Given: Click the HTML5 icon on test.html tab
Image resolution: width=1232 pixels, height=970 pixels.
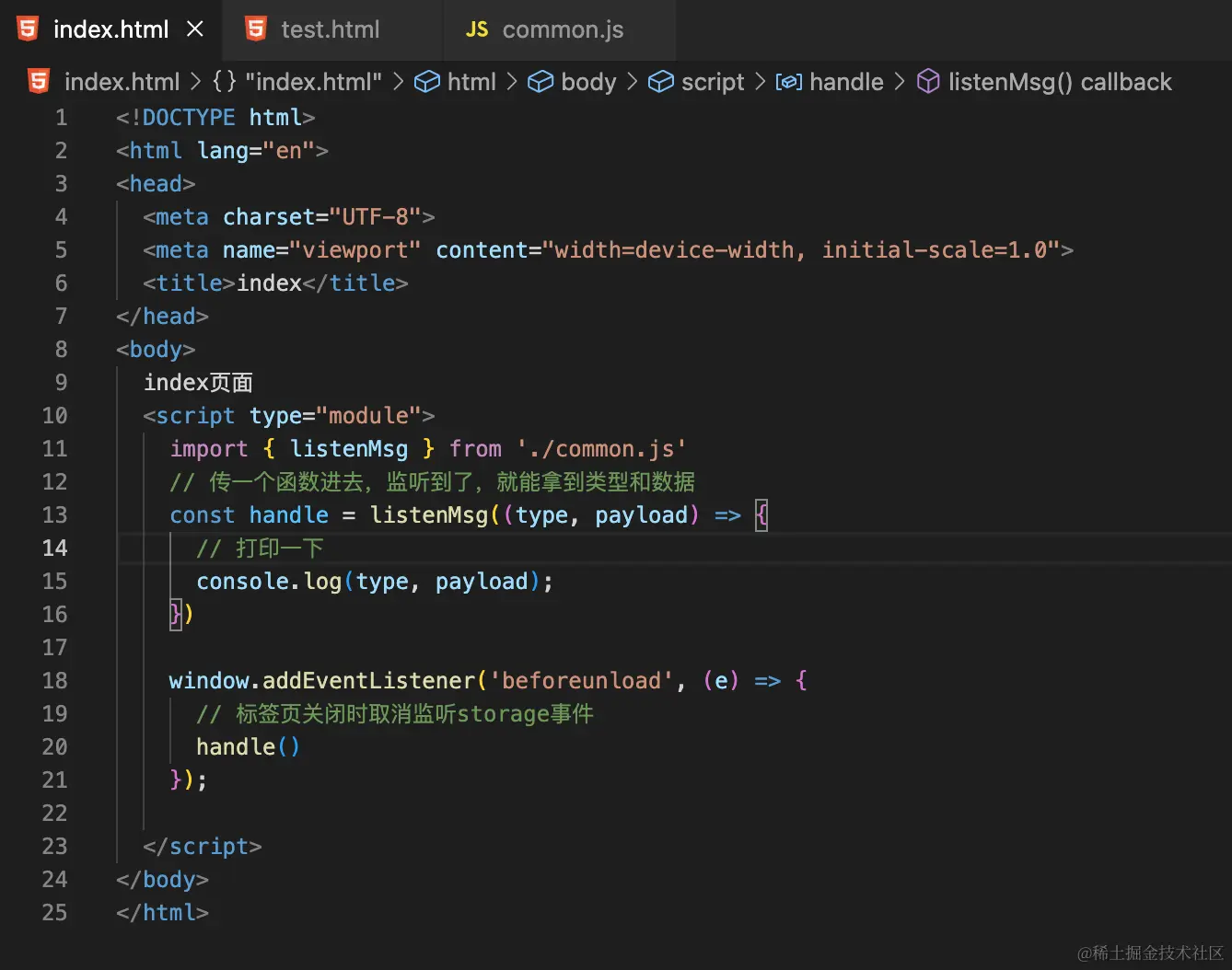Looking at the screenshot, I should pos(256,29).
